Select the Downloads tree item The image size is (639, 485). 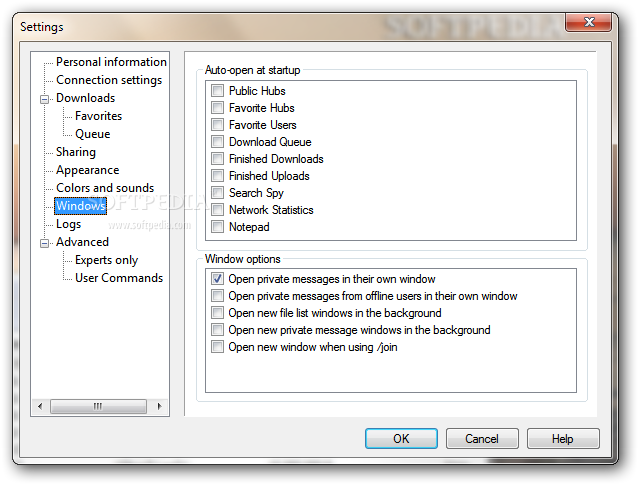86,98
